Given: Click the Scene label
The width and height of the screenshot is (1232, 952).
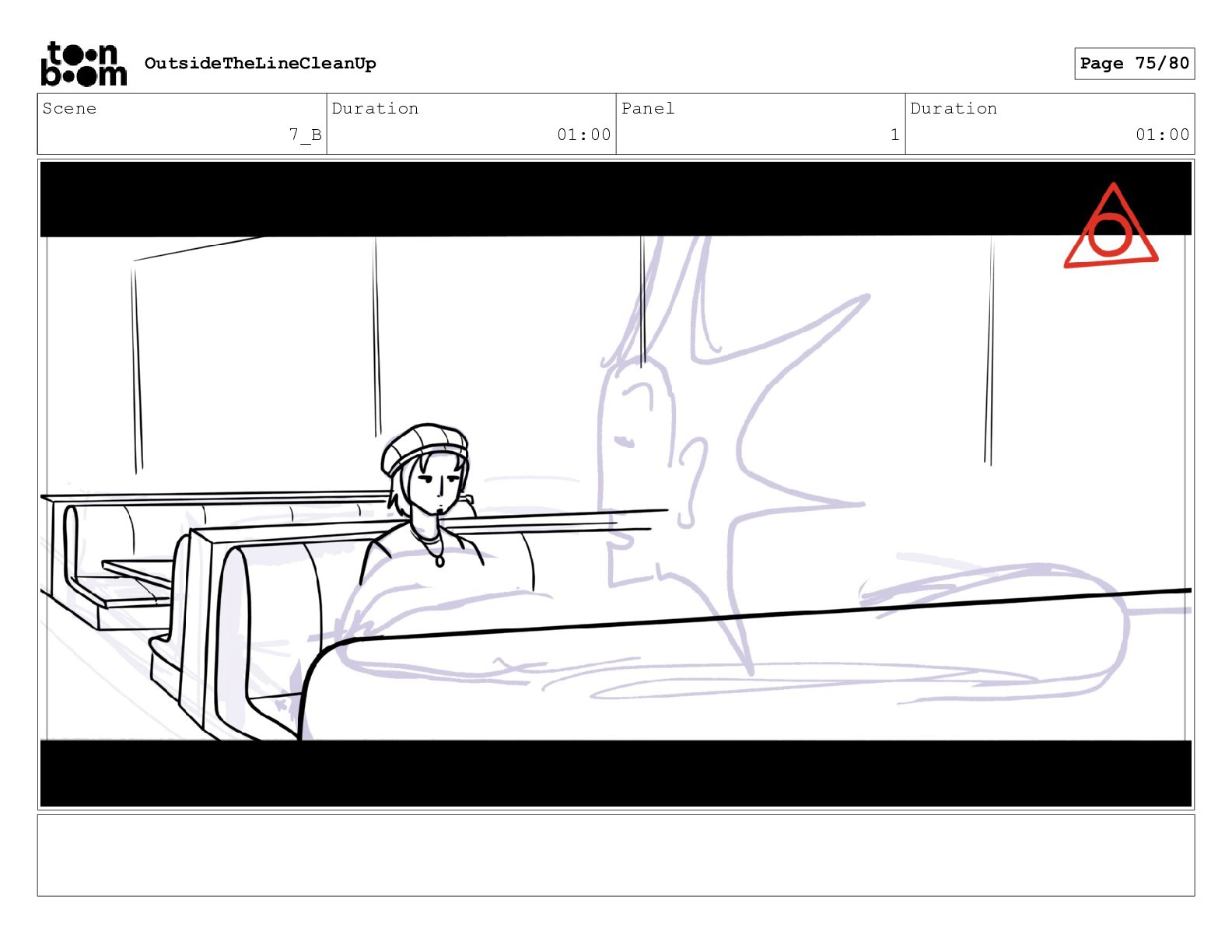Looking at the screenshot, I should click(x=69, y=109).
